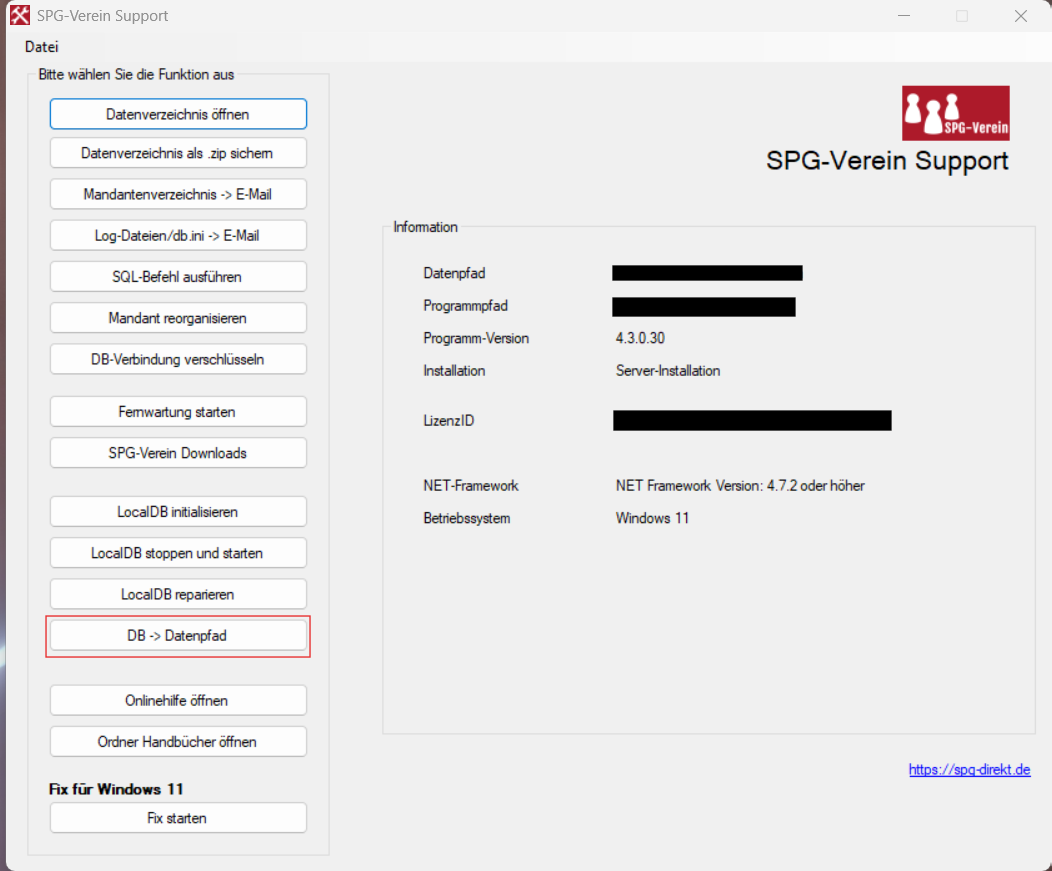Select Mandant reorganisieren
This screenshot has height=871, width=1052.
[178, 318]
